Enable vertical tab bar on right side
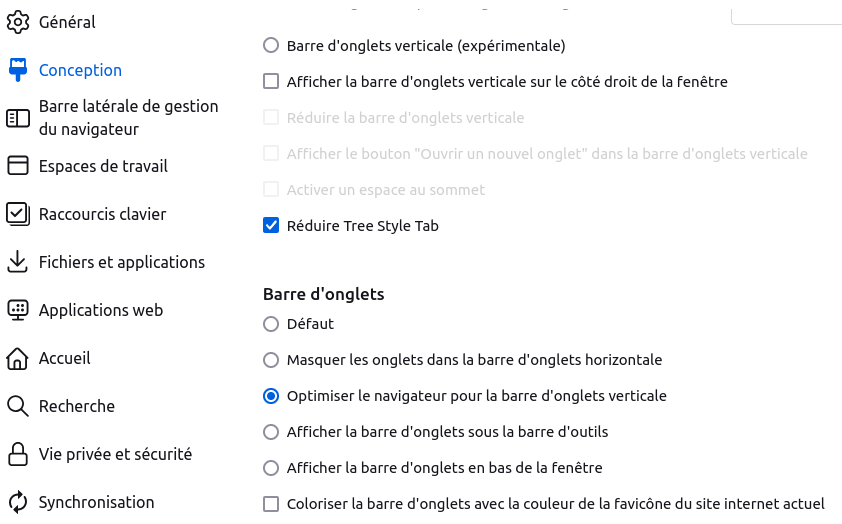Viewport: 842px width, 524px height. [x=271, y=82]
